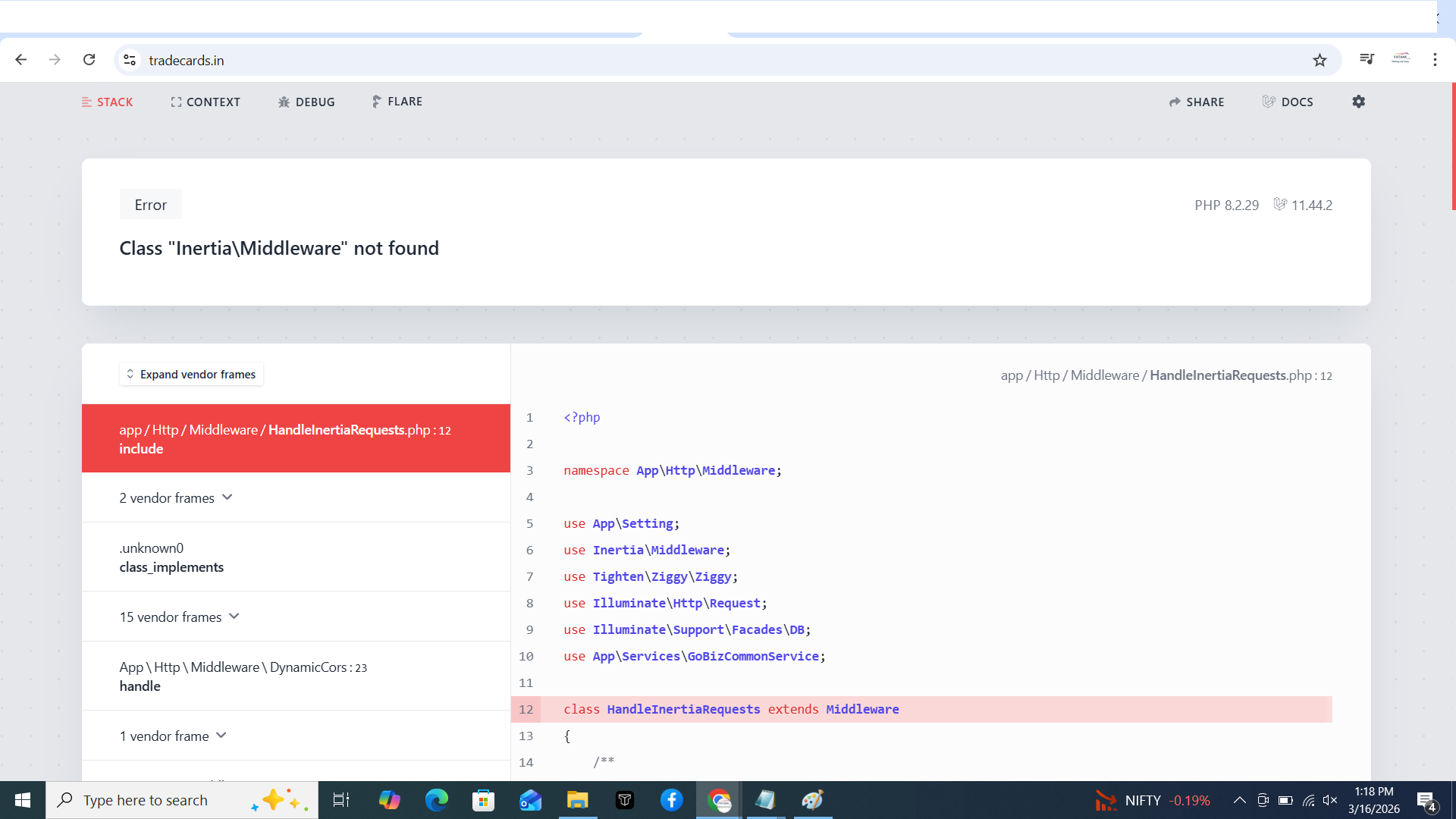
Task: Open File Explorer from taskbar
Action: click(x=577, y=800)
